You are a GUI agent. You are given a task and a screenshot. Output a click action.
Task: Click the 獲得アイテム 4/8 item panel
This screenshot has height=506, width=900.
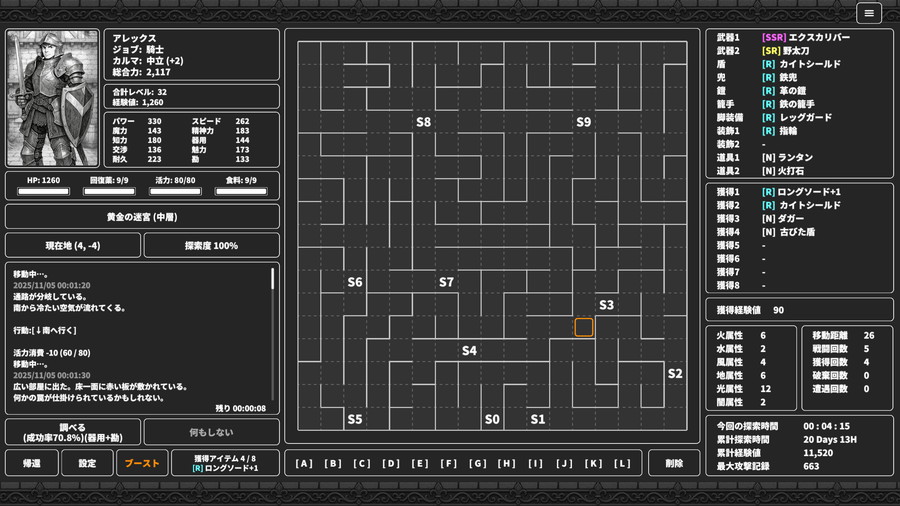pyautogui.click(x=225, y=463)
